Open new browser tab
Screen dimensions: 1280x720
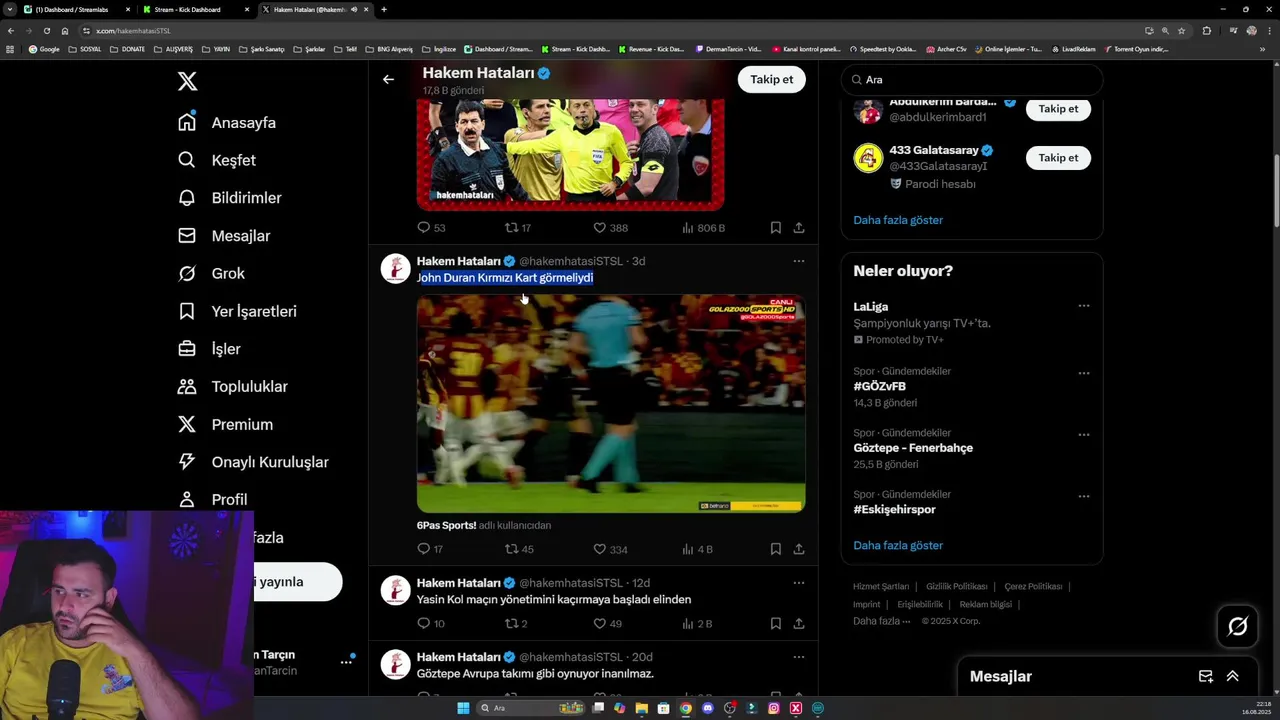click(x=384, y=9)
